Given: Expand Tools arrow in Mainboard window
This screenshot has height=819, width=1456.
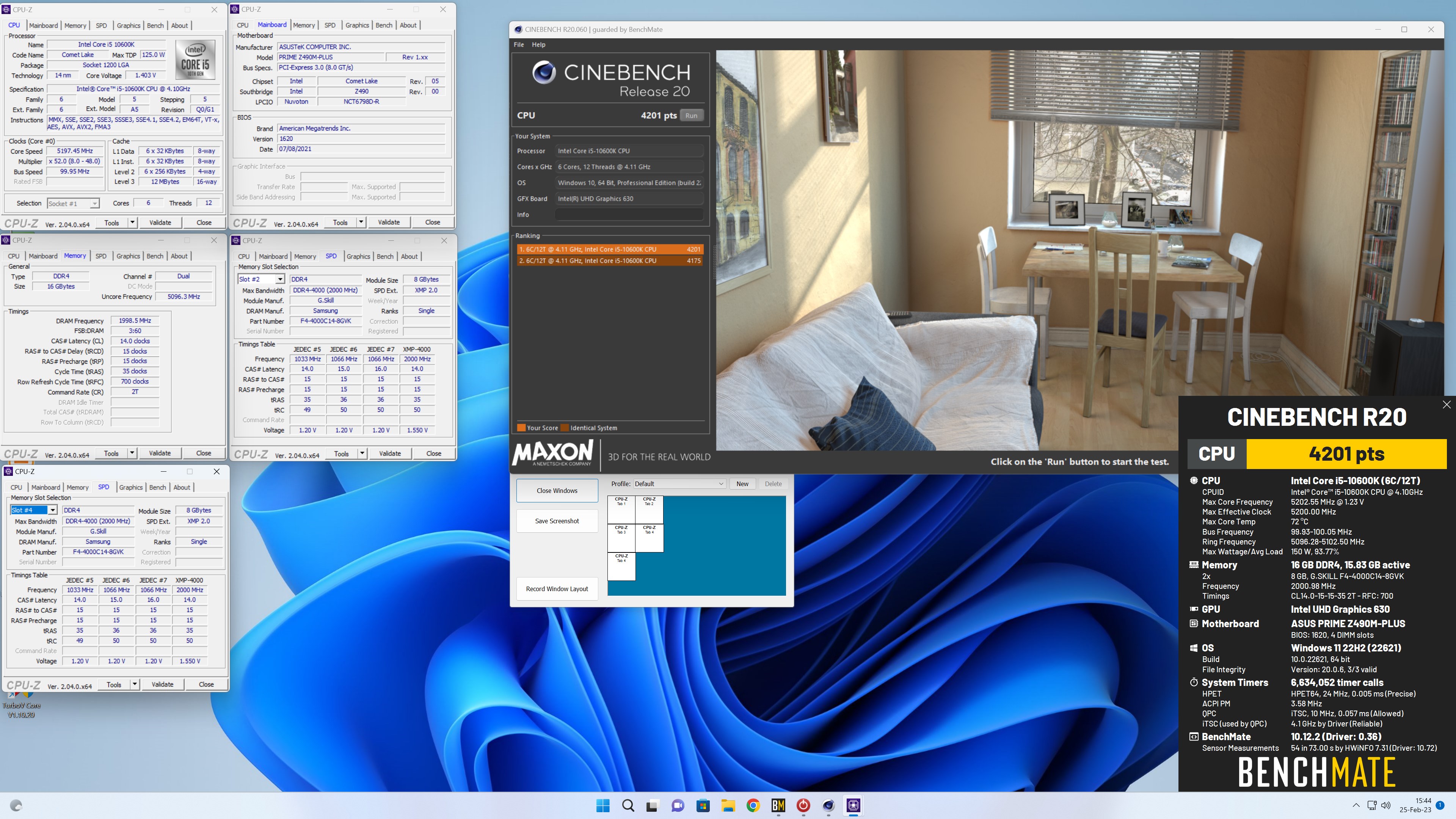Looking at the screenshot, I should tap(361, 222).
